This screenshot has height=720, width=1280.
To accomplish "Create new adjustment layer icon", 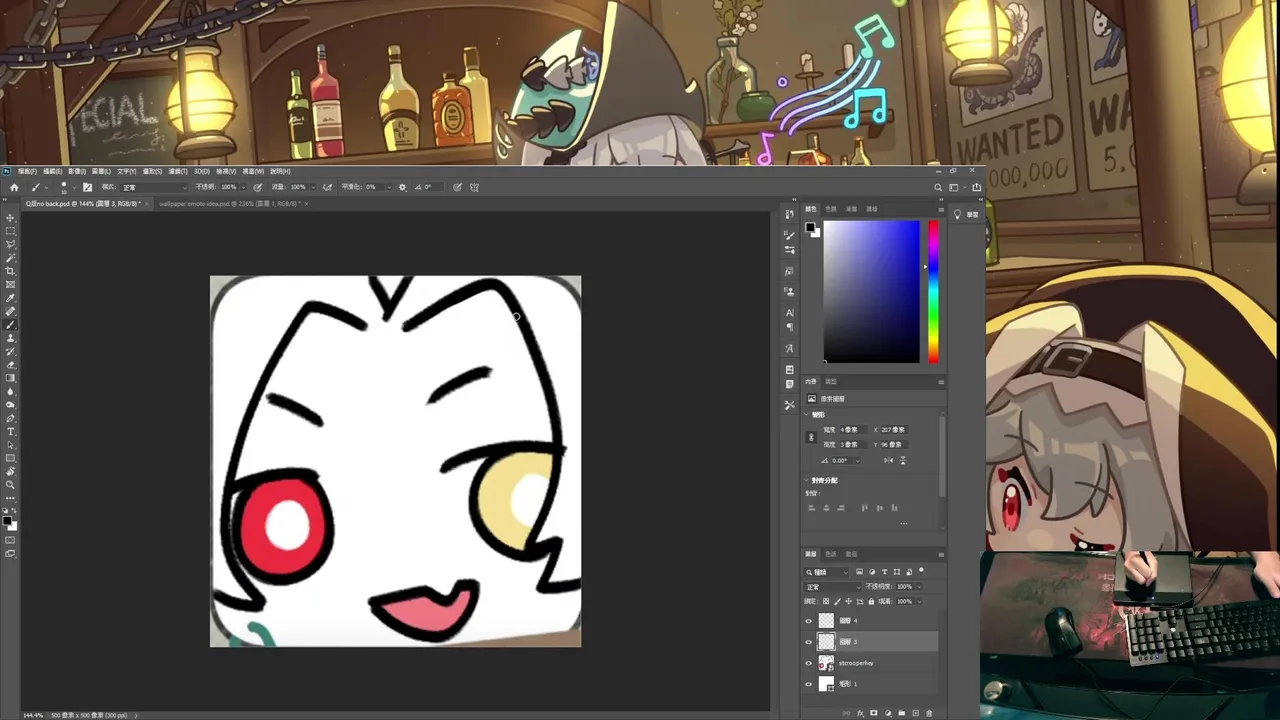I will click(888, 713).
